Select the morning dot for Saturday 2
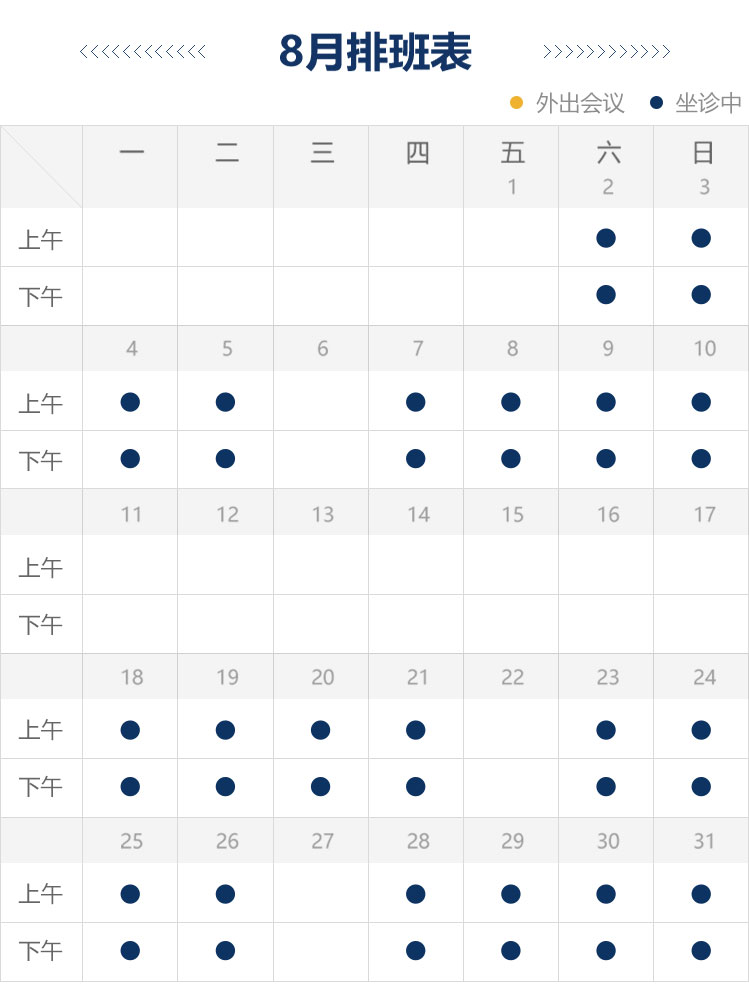The width and height of the screenshot is (749, 1000). [x=606, y=238]
